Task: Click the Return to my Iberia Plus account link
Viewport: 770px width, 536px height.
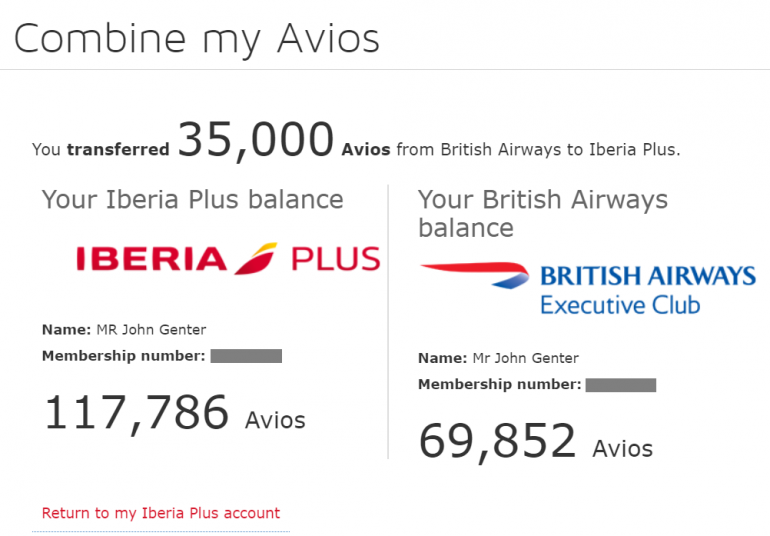Action: point(161,513)
